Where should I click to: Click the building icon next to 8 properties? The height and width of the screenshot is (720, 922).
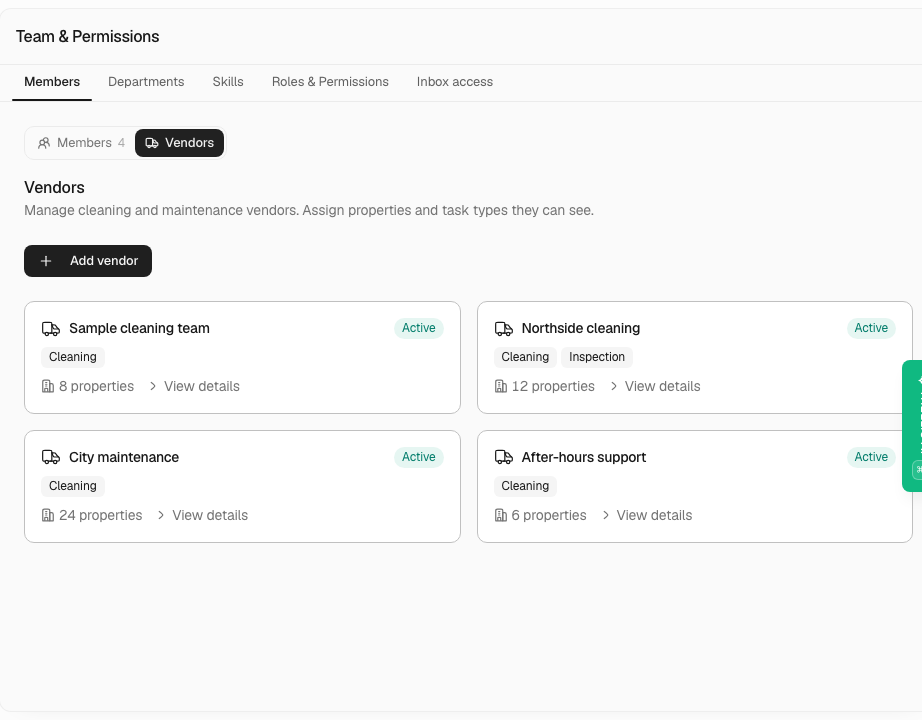click(x=48, y=386)
